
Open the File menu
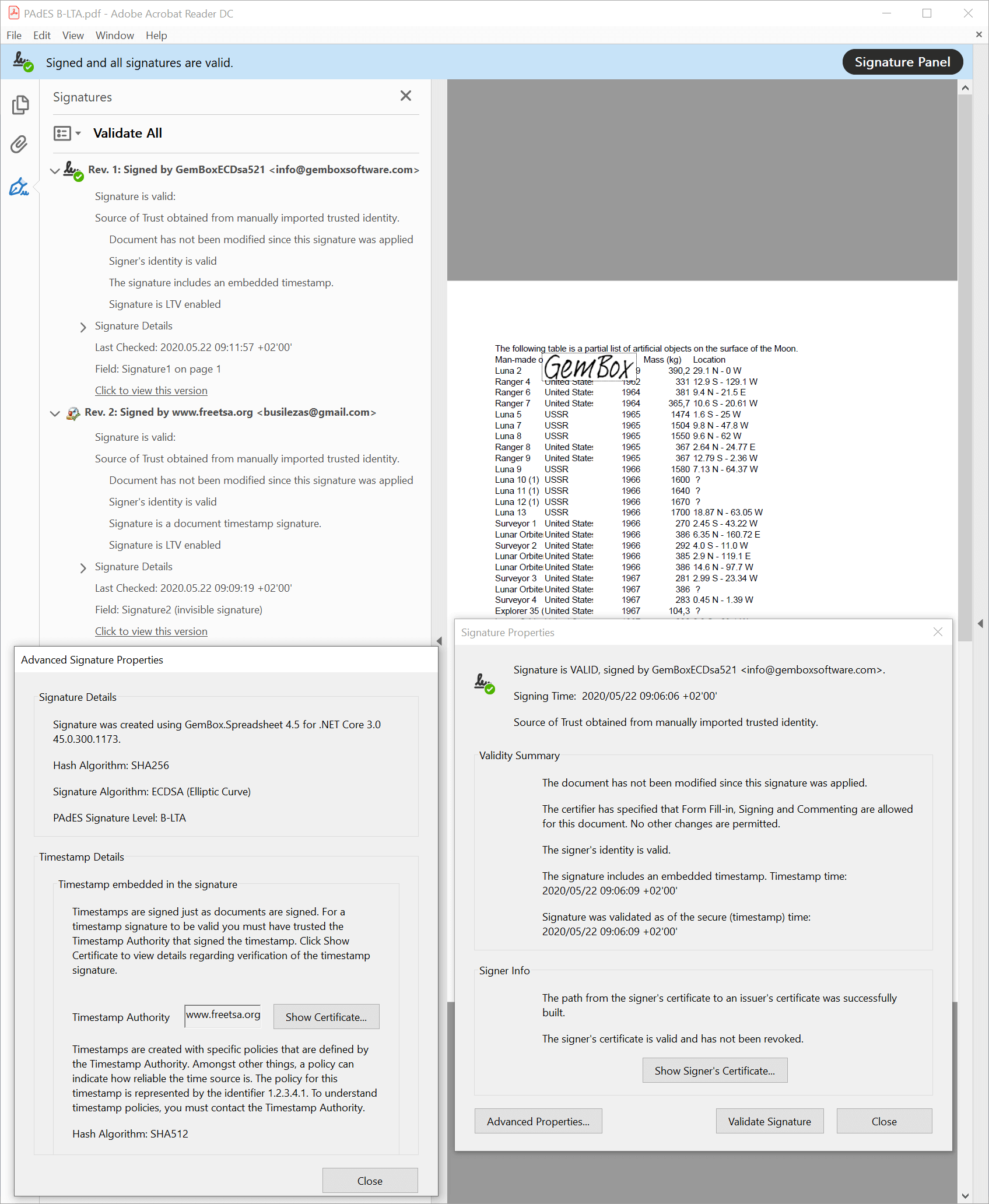click(14, 35)
